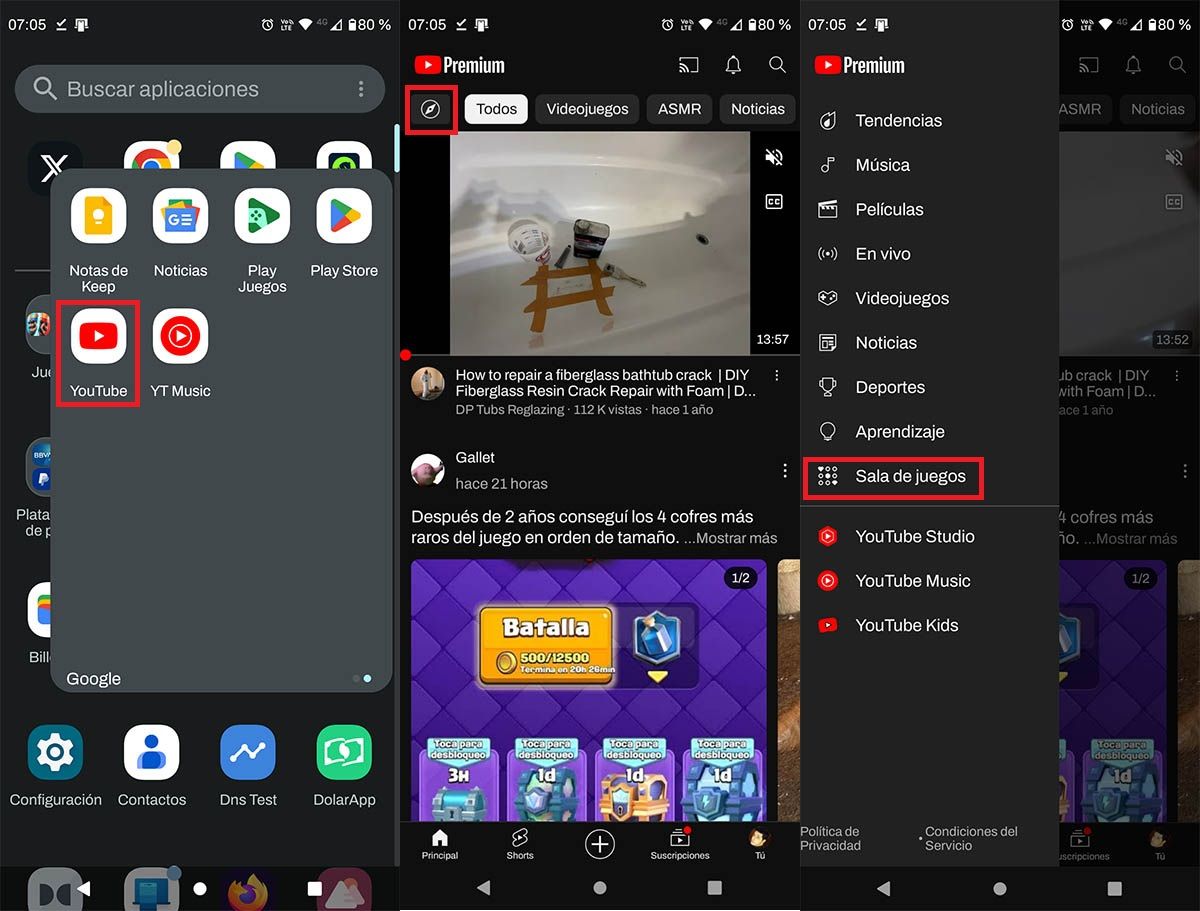Open the Shorts tab
Screen dimensions: 1200x911
click(x=520, y=845)
